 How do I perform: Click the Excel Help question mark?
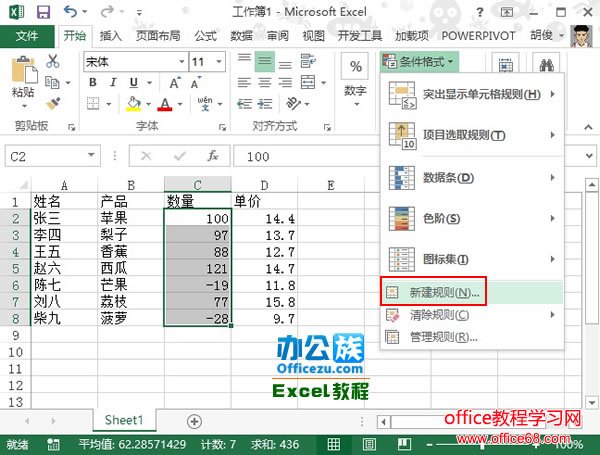(x=479, y=12)
